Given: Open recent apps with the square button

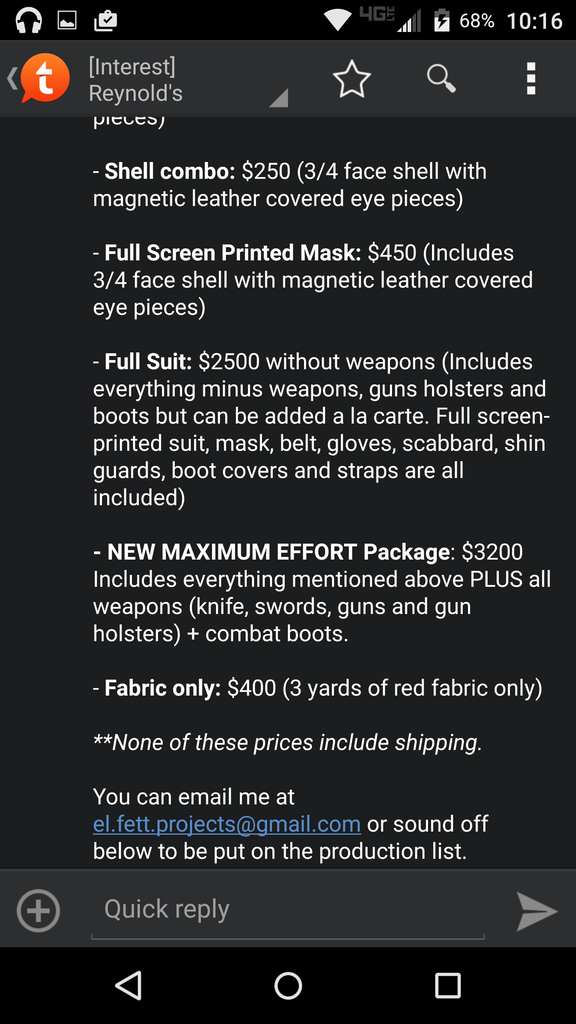Looking at the screenshot, I should (448, 985).
